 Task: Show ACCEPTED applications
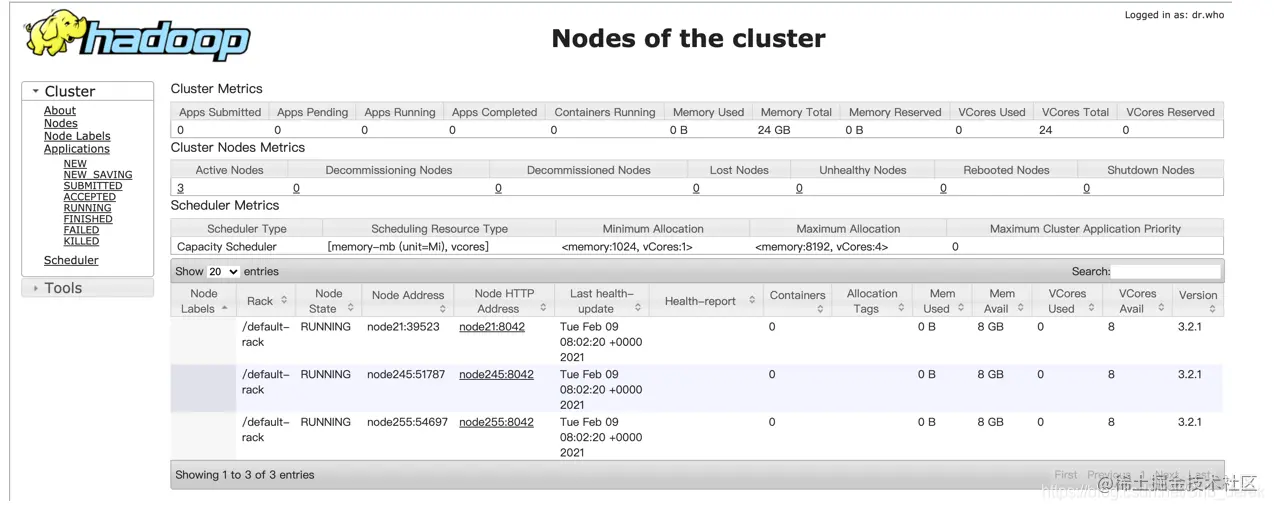coord(90,197)
